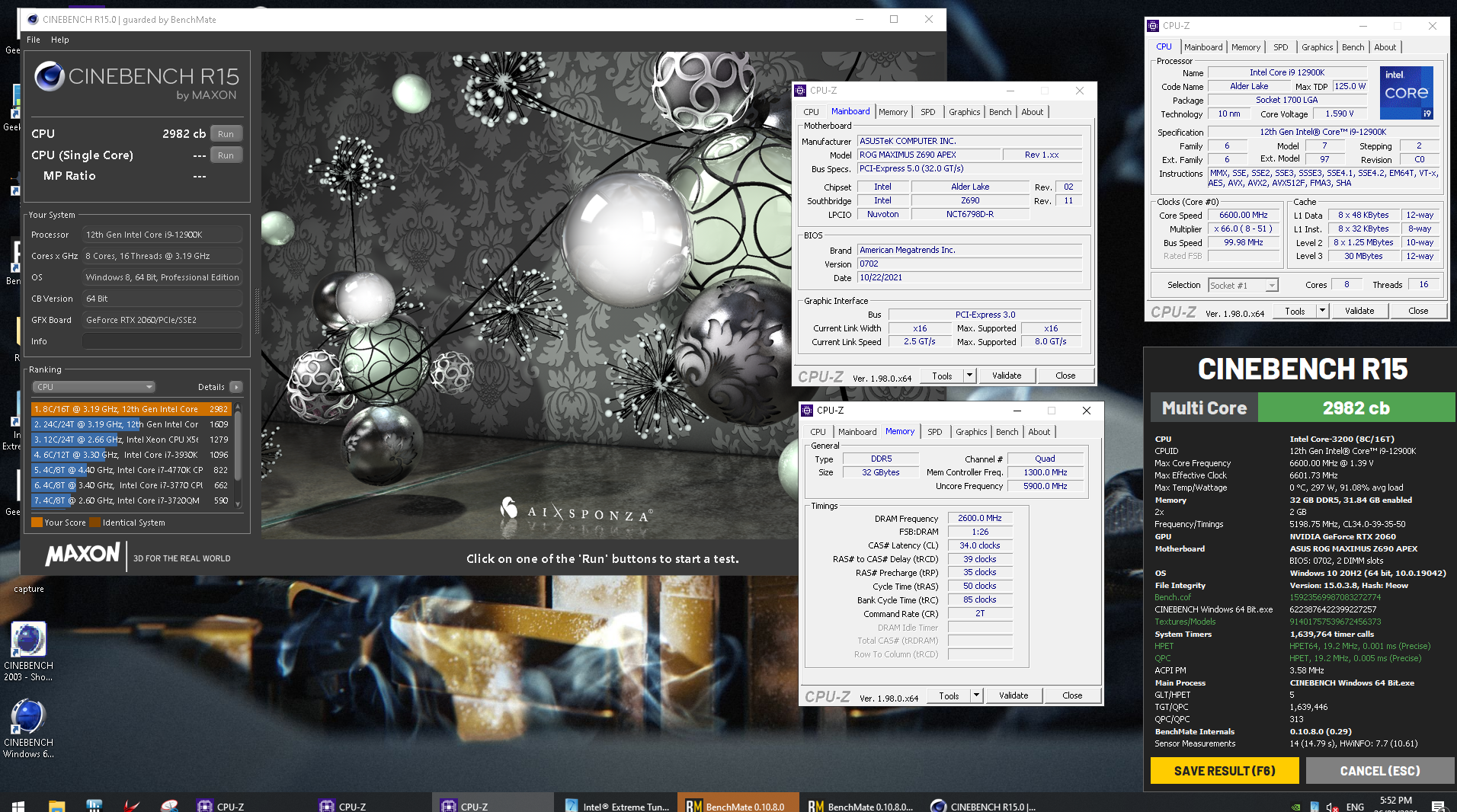Open Intel Extreme Tuning taskbar item

(x=617, y=806)
